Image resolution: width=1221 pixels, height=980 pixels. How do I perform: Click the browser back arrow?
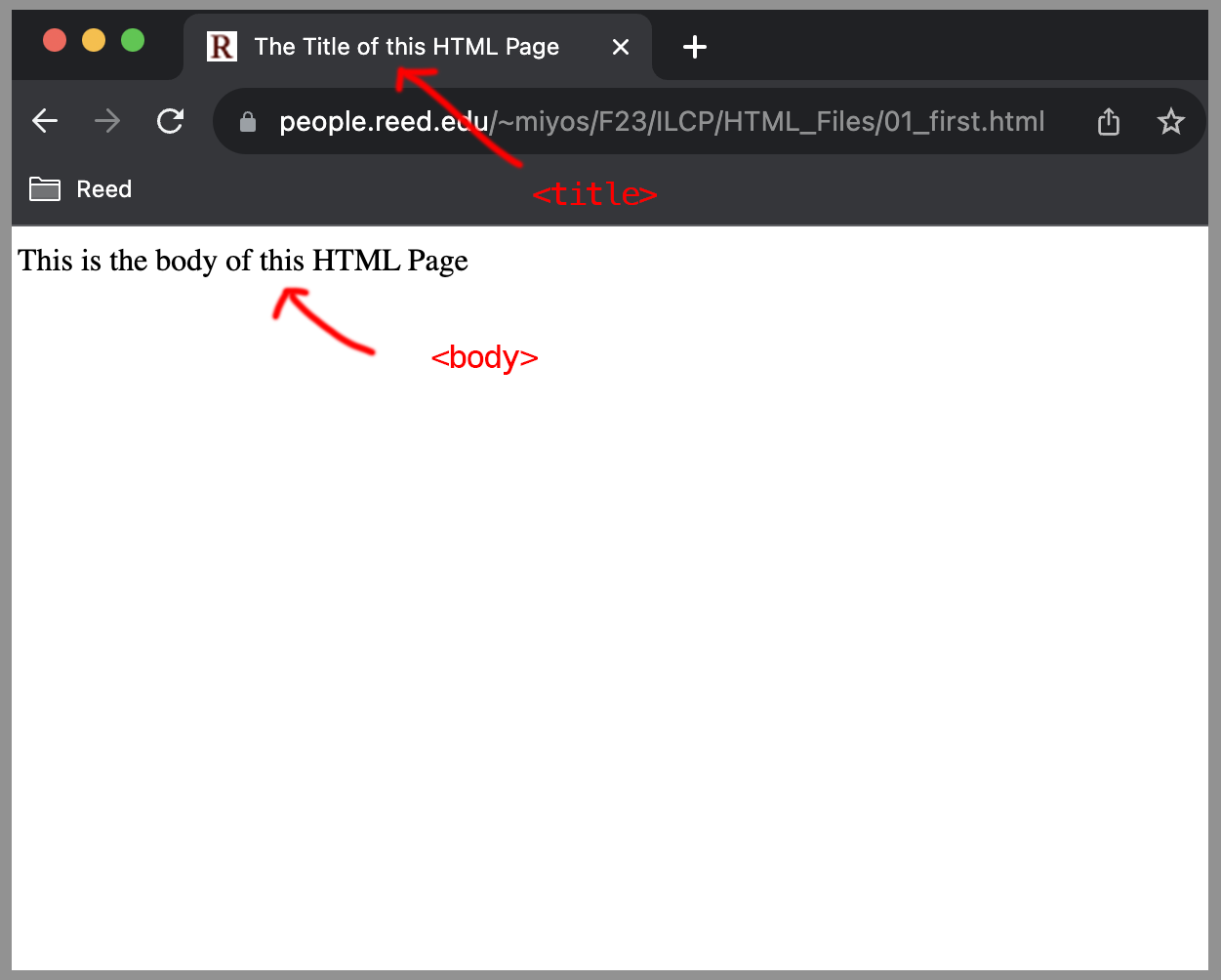tap(45, 121)
